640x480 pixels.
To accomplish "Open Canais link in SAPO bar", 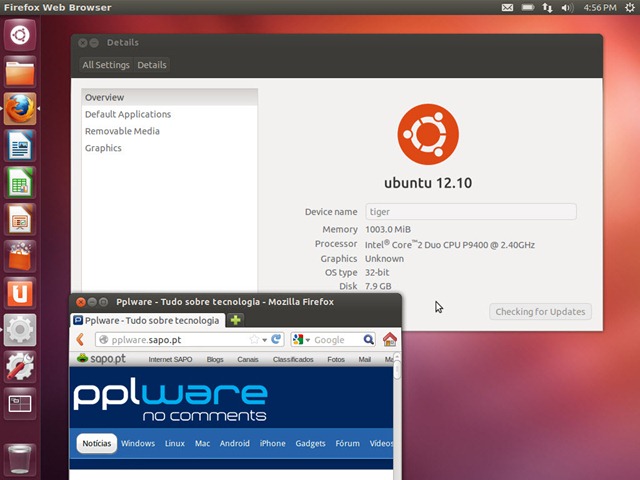I will 248,359.
